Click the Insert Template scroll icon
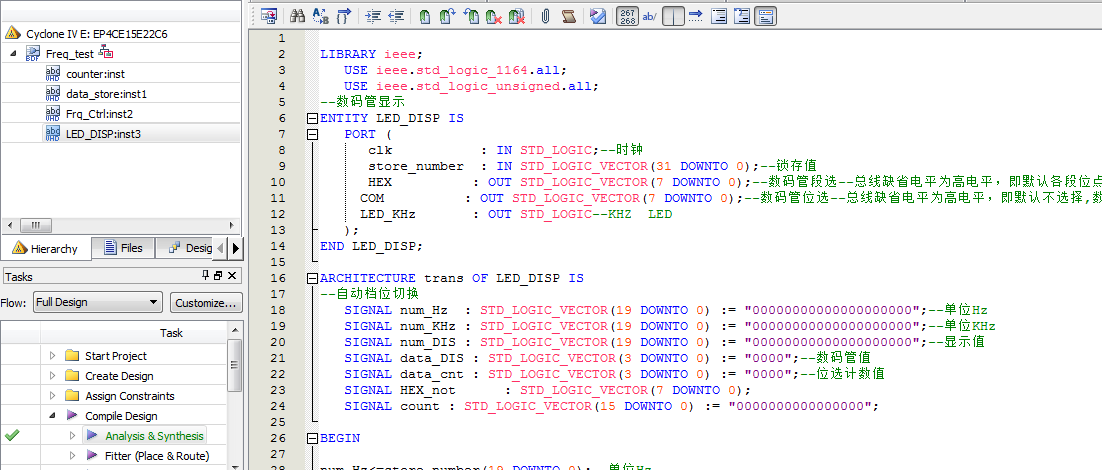The width and height of the screenshot is (1102, 470). 568,16
